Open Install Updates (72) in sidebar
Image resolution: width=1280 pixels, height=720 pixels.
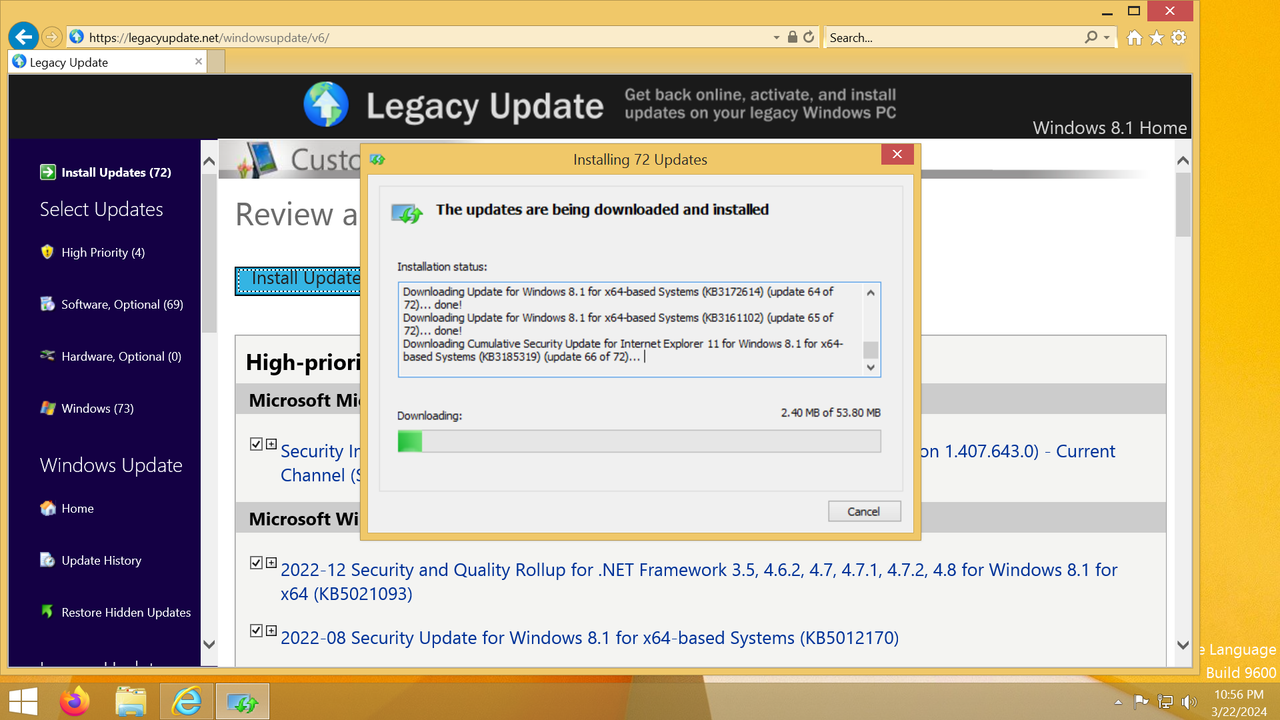(116, 172)
